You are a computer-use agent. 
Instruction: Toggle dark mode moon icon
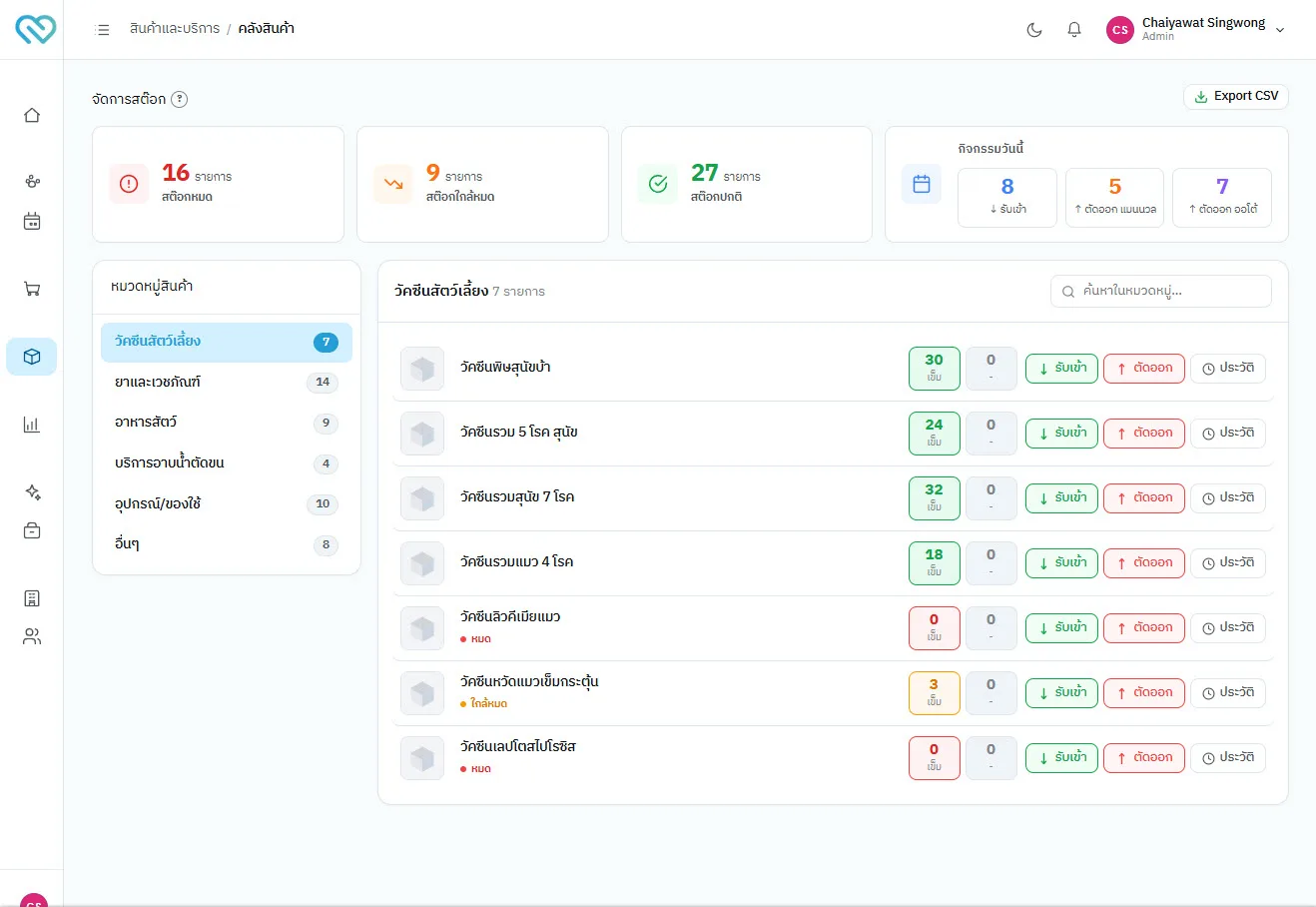click(1034, 30)
